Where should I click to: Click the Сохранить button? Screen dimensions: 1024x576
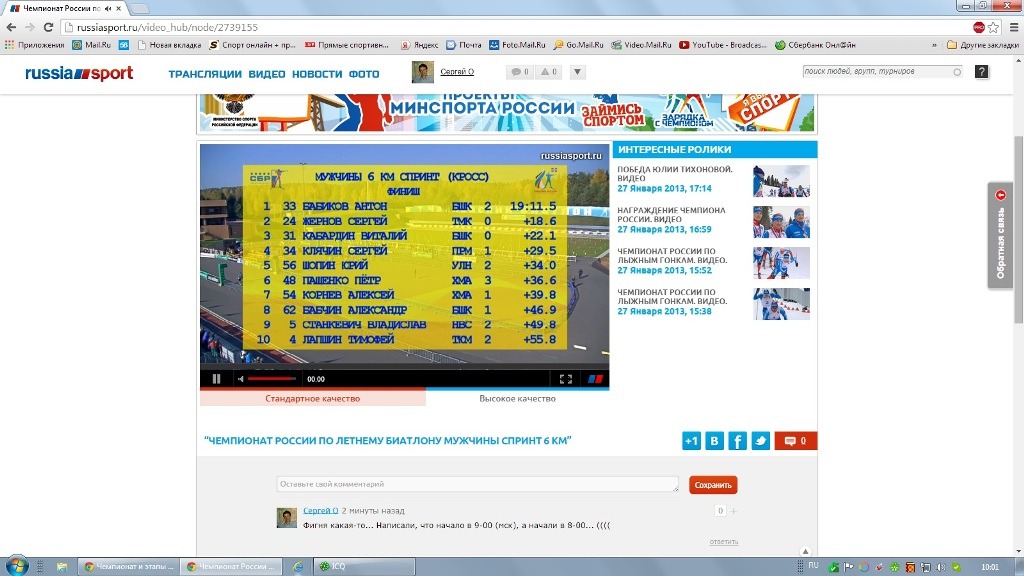(x=713, y=485)
